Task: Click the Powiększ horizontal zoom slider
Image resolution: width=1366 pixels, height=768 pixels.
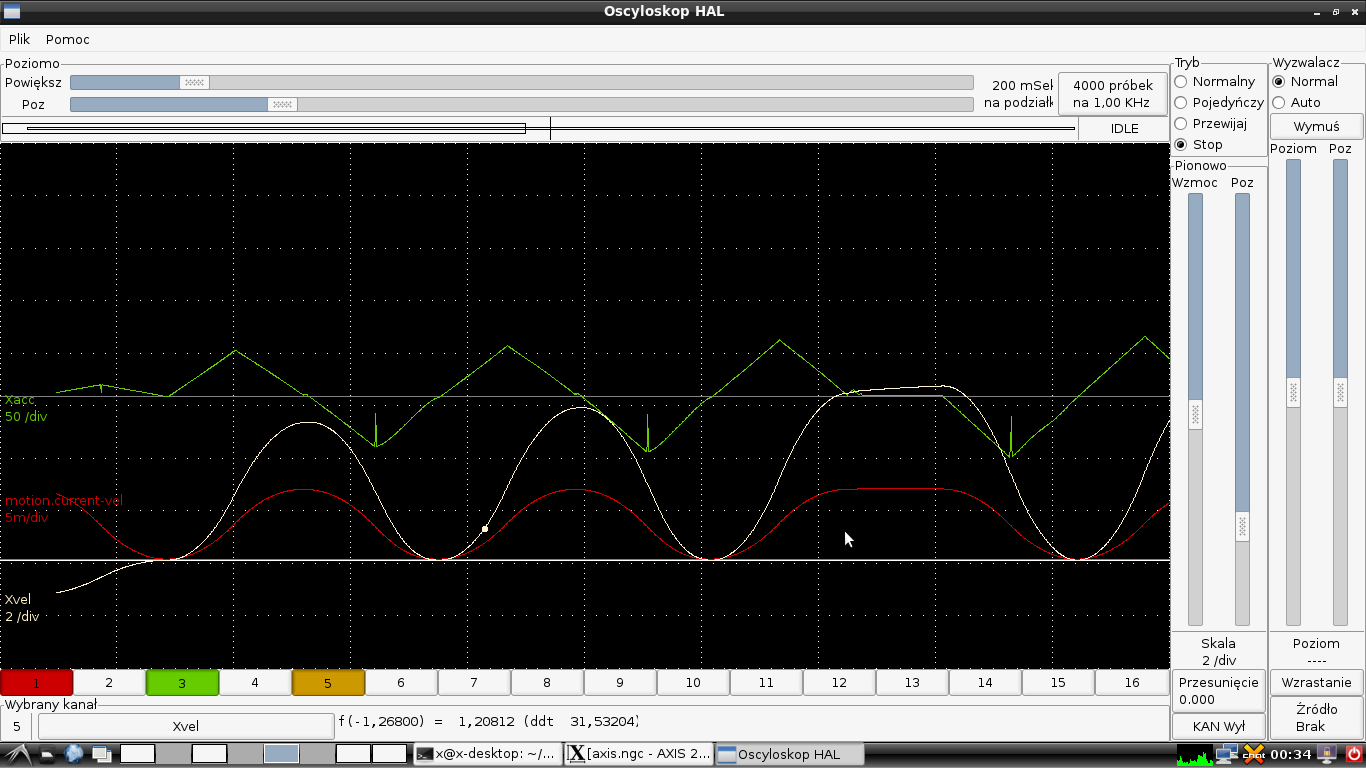Action: (521, 82)
